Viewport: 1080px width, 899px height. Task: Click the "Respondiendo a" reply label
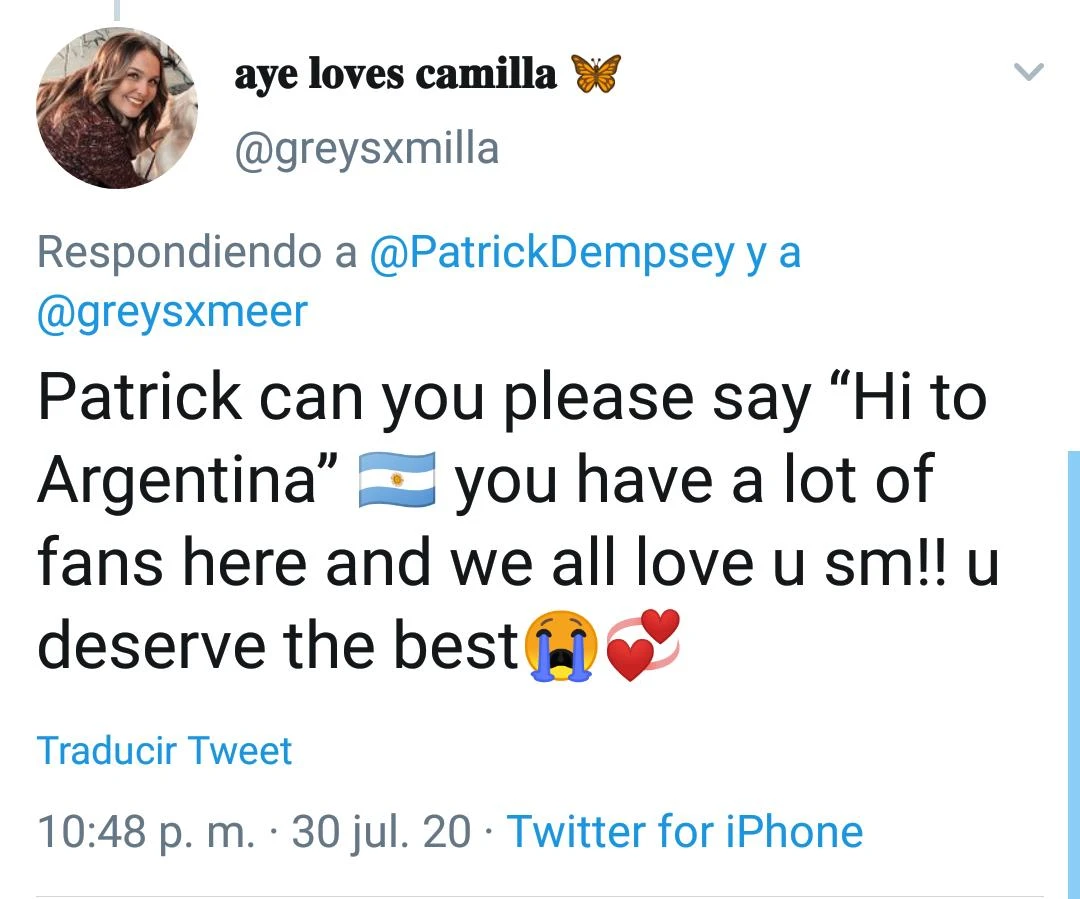[196, 253]
